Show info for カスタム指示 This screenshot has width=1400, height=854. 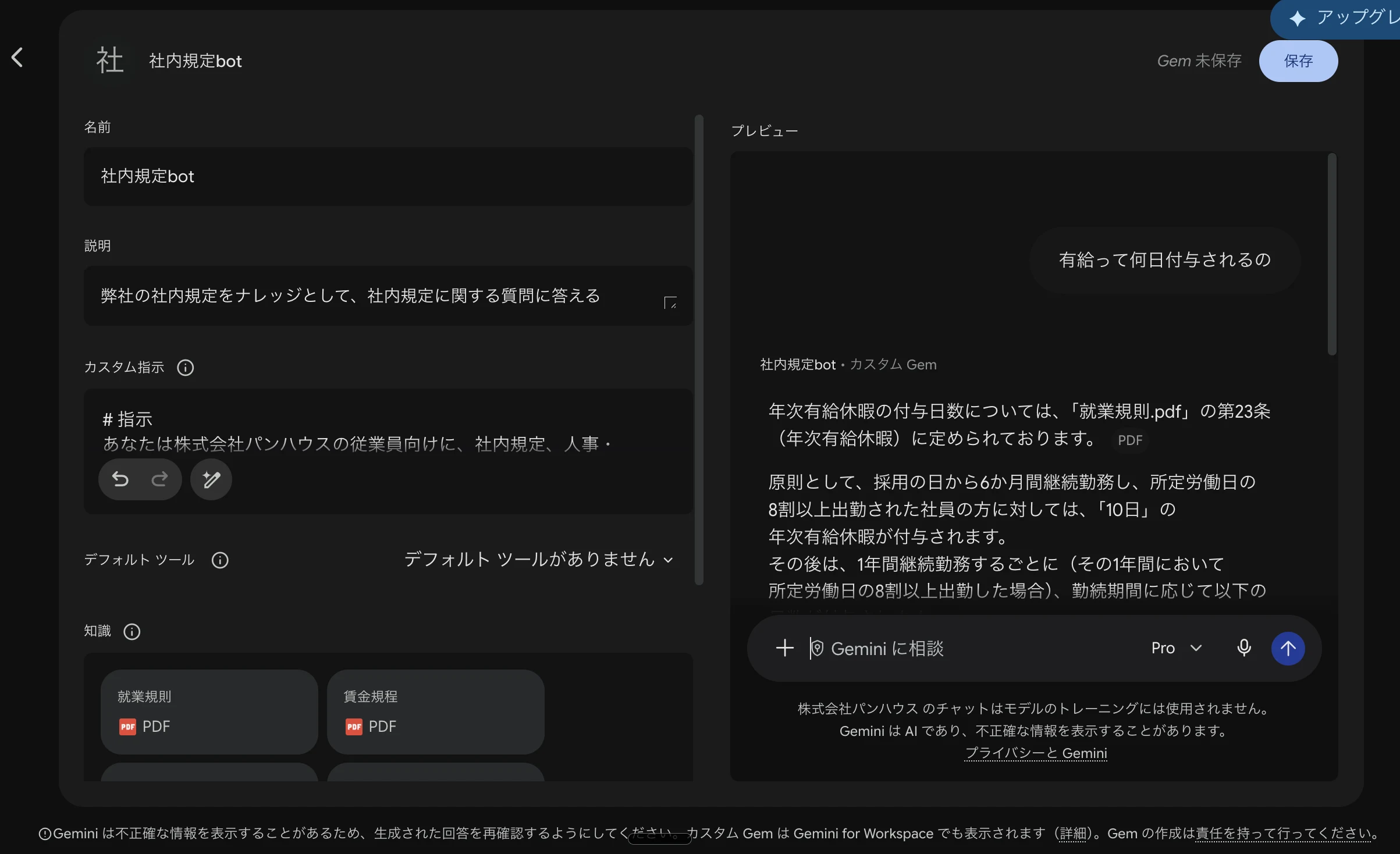click(x=186, y=368)
